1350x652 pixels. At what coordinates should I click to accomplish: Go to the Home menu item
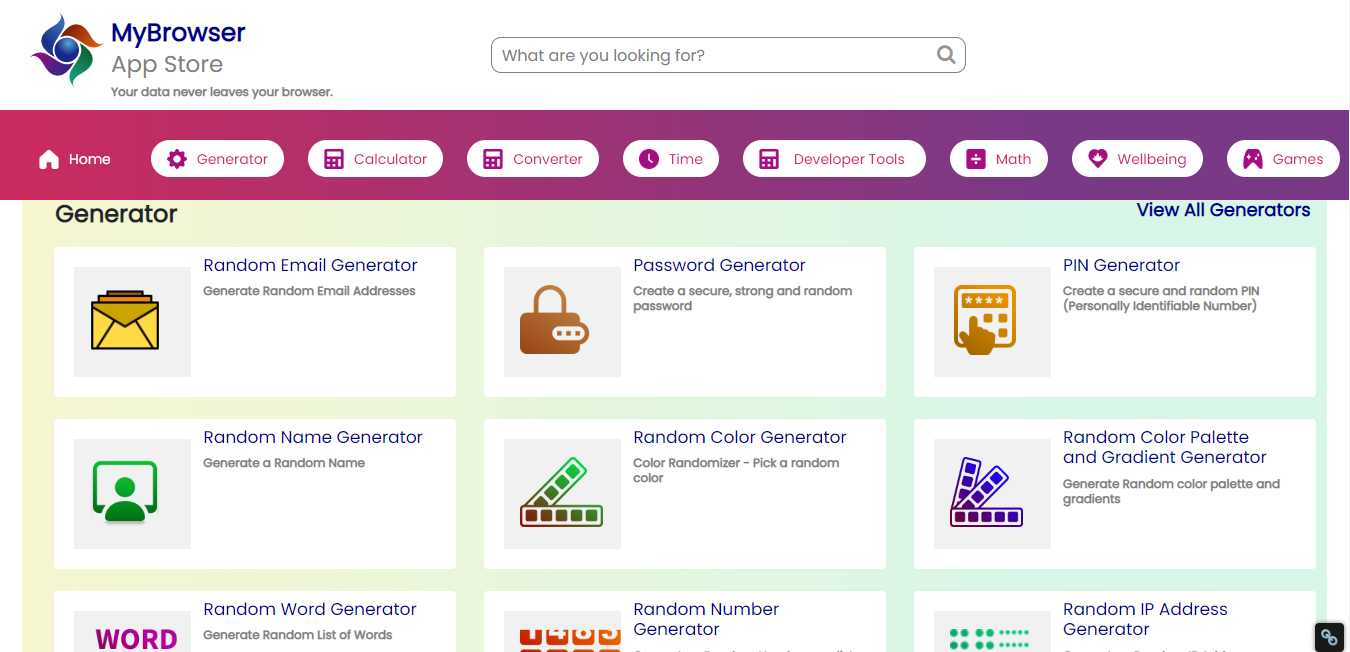click(x=75, y=159)
